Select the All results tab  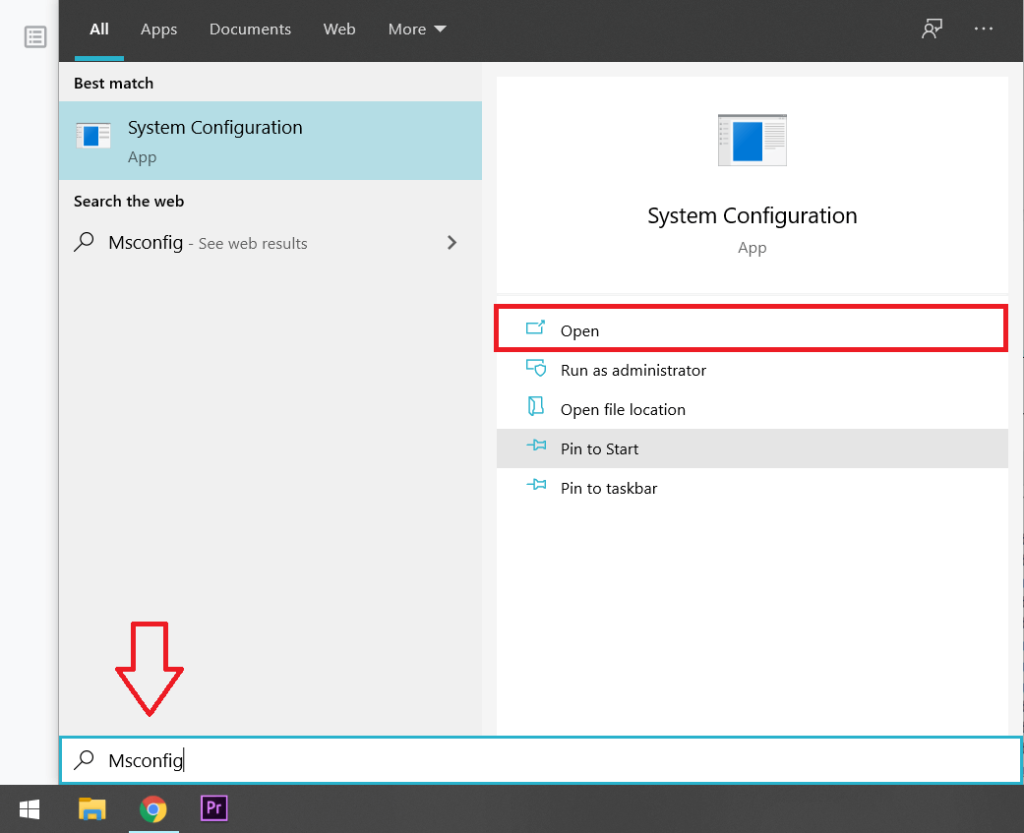[x=99, y=29]
